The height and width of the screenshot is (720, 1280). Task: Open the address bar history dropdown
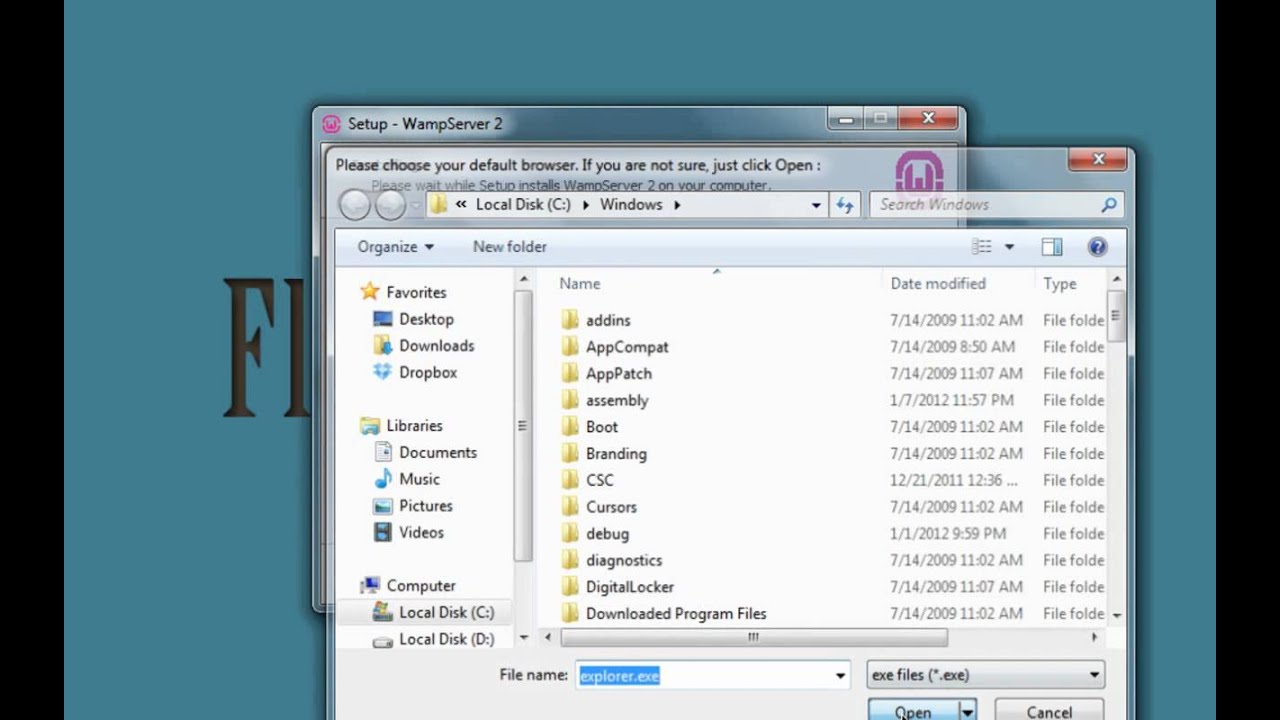816,205
